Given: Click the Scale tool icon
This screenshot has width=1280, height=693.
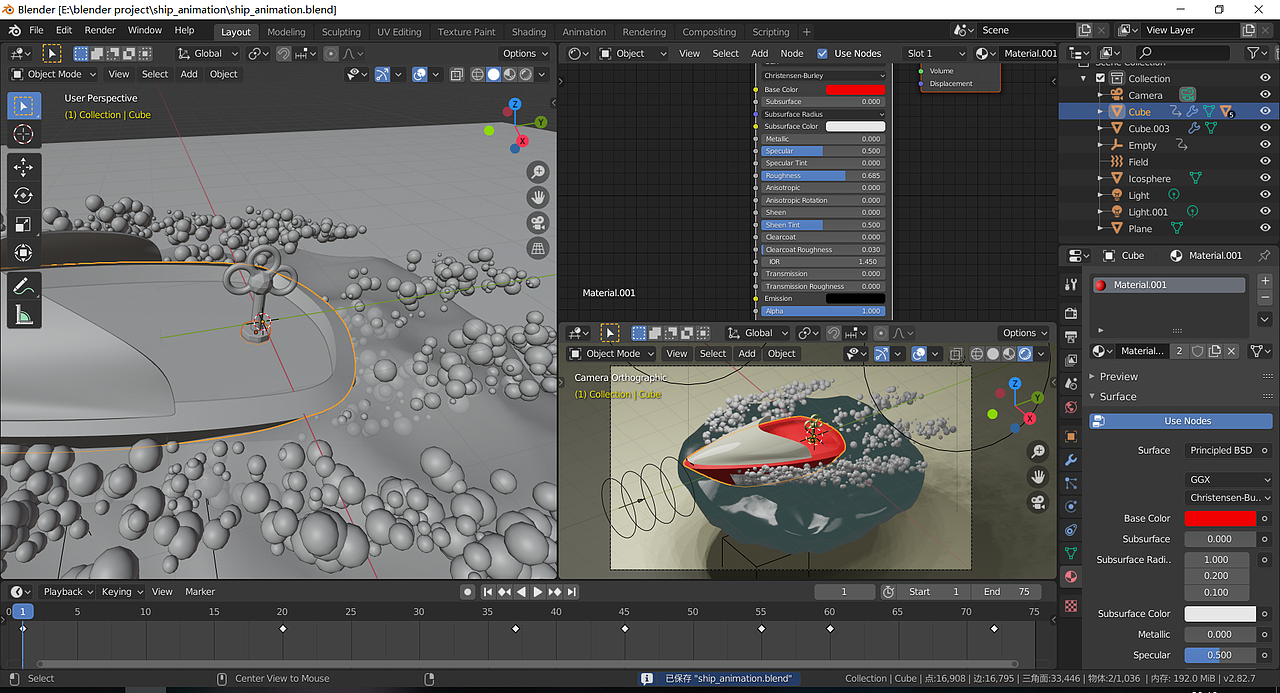Looking at the screenshot, I should 24,225.
